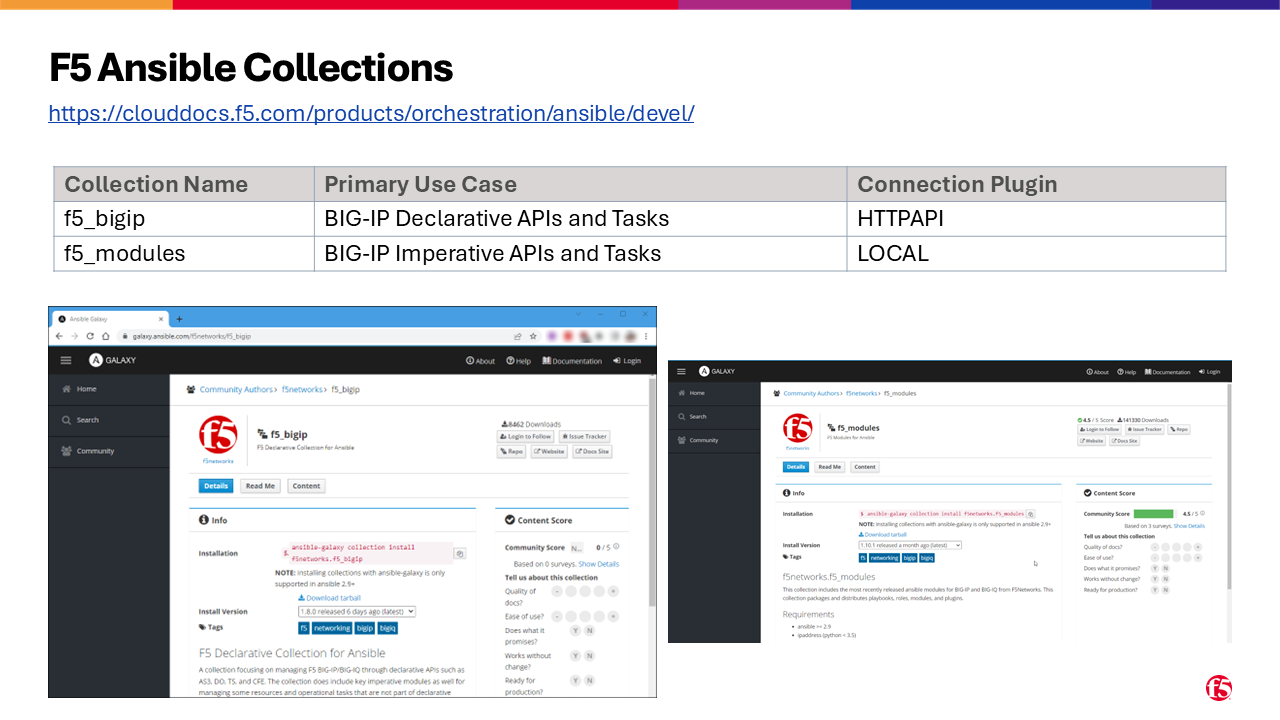
Task: Open the f5_modules Install Version dropdown
Action: [910, 545]
